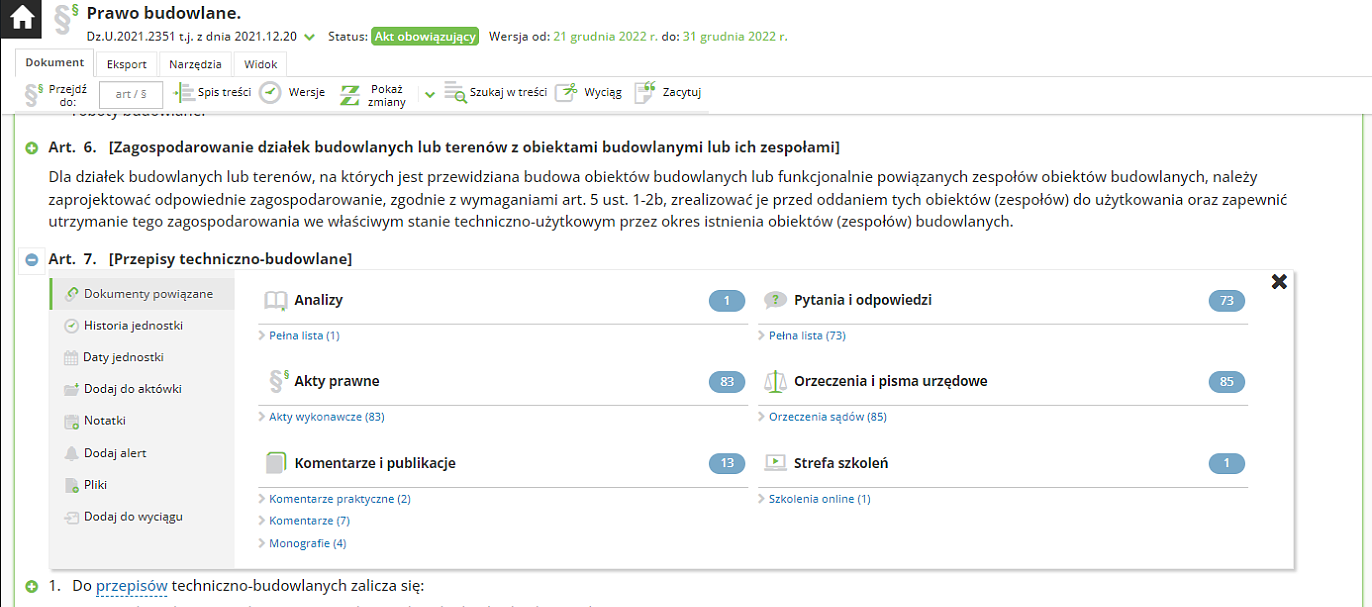Open the Wersje versions clock icon
Image resolution: width=1372 pixels, height=607 pixels.
pyautogui.click(x=270, y=93)
